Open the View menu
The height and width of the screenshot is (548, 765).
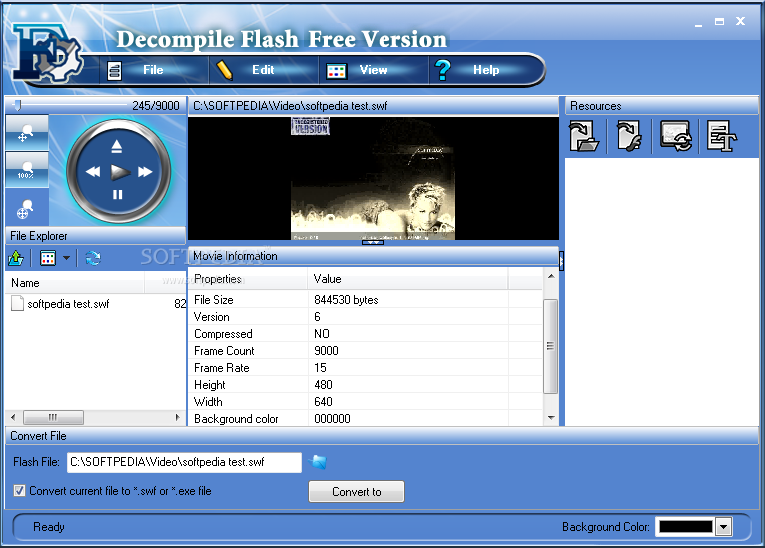click(374, 70)
